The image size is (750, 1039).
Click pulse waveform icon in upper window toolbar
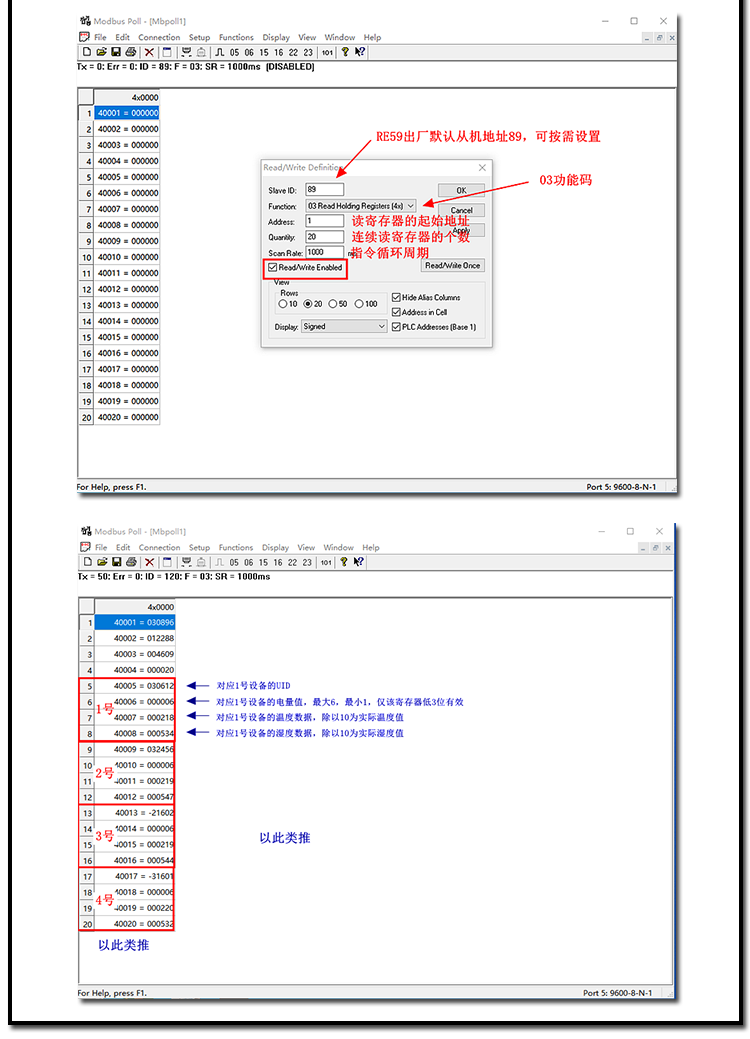pyautogui.click(x=219, y=52)
